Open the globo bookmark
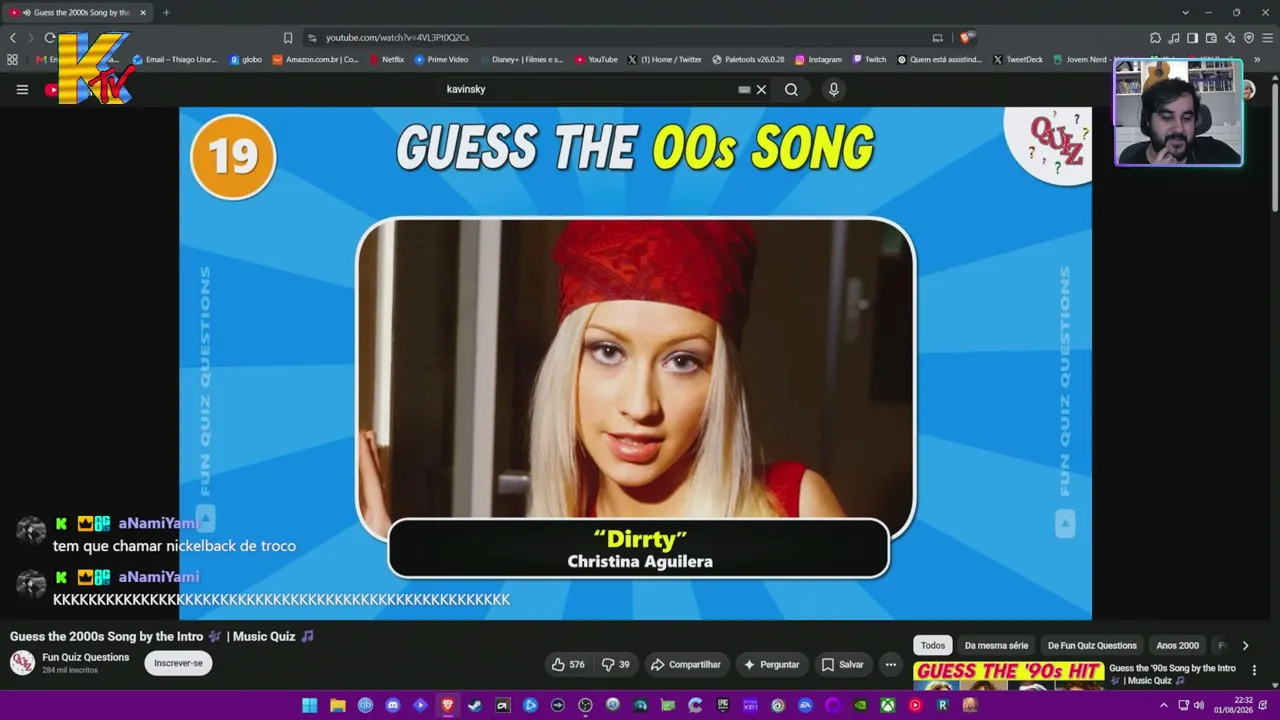Viewport: 1280px width, 720px height. click(245, 60)
